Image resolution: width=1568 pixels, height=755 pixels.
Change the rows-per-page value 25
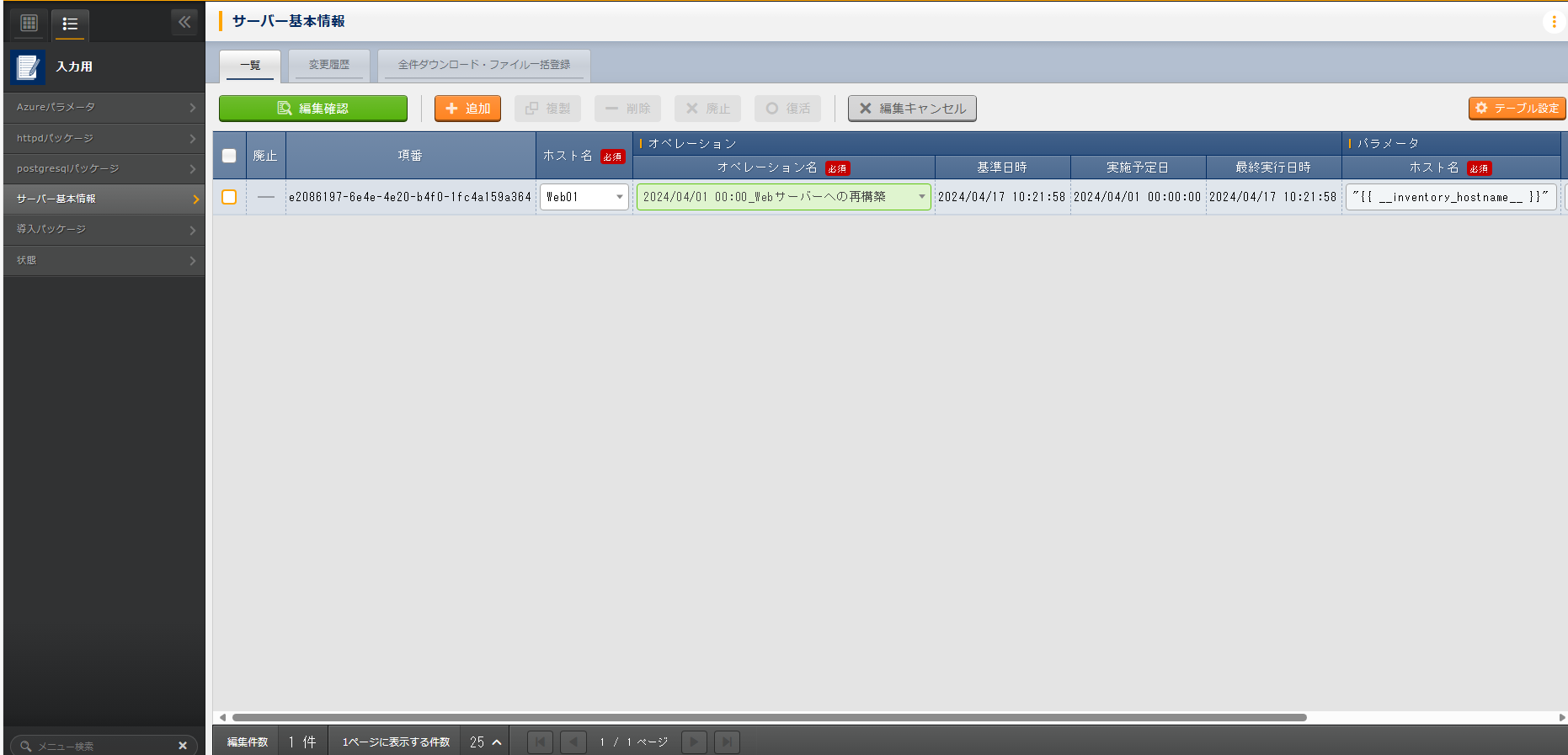point(485,742)
